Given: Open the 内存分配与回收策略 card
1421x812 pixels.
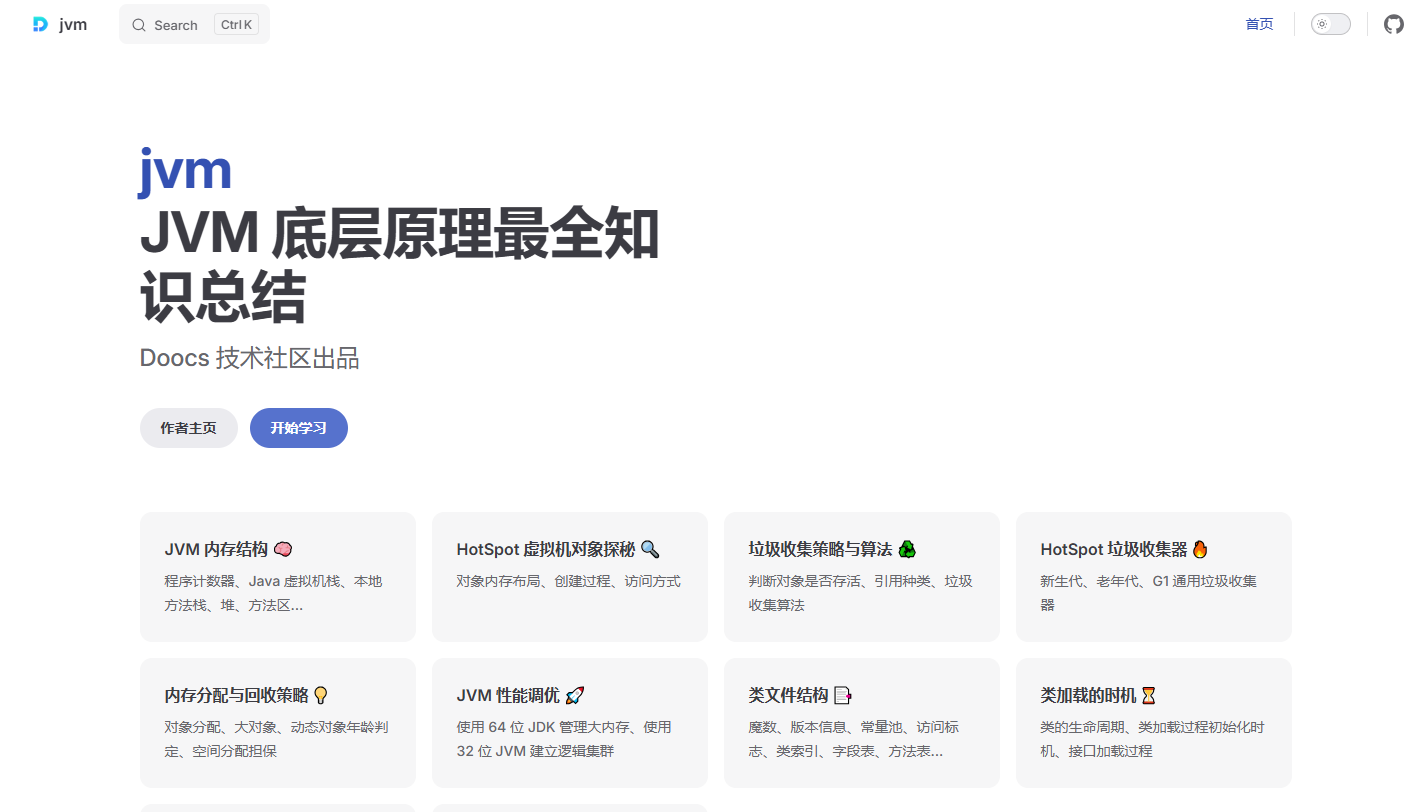Looking at the screenshot, I should (278, 723).
